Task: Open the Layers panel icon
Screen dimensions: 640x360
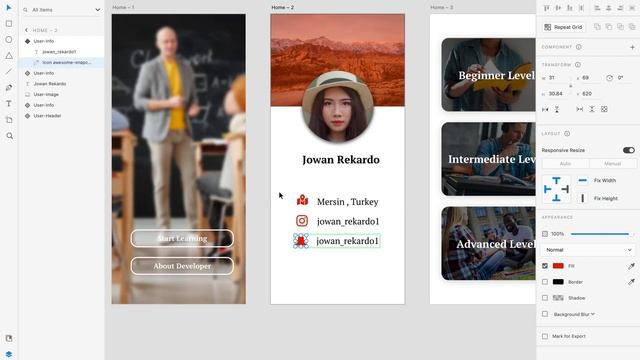Action: (9, 354)
